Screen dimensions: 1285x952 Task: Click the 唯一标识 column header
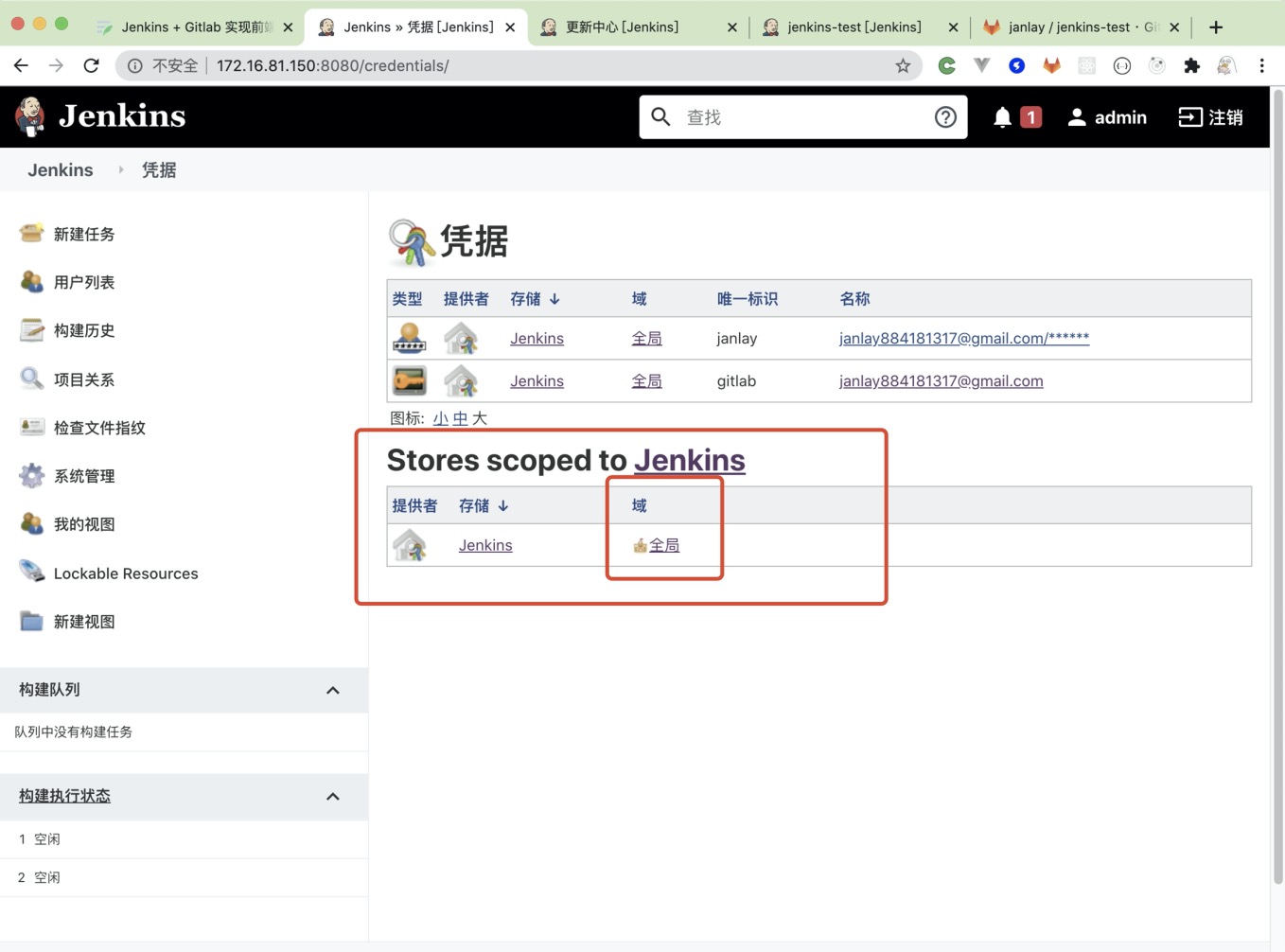point(748,299)
